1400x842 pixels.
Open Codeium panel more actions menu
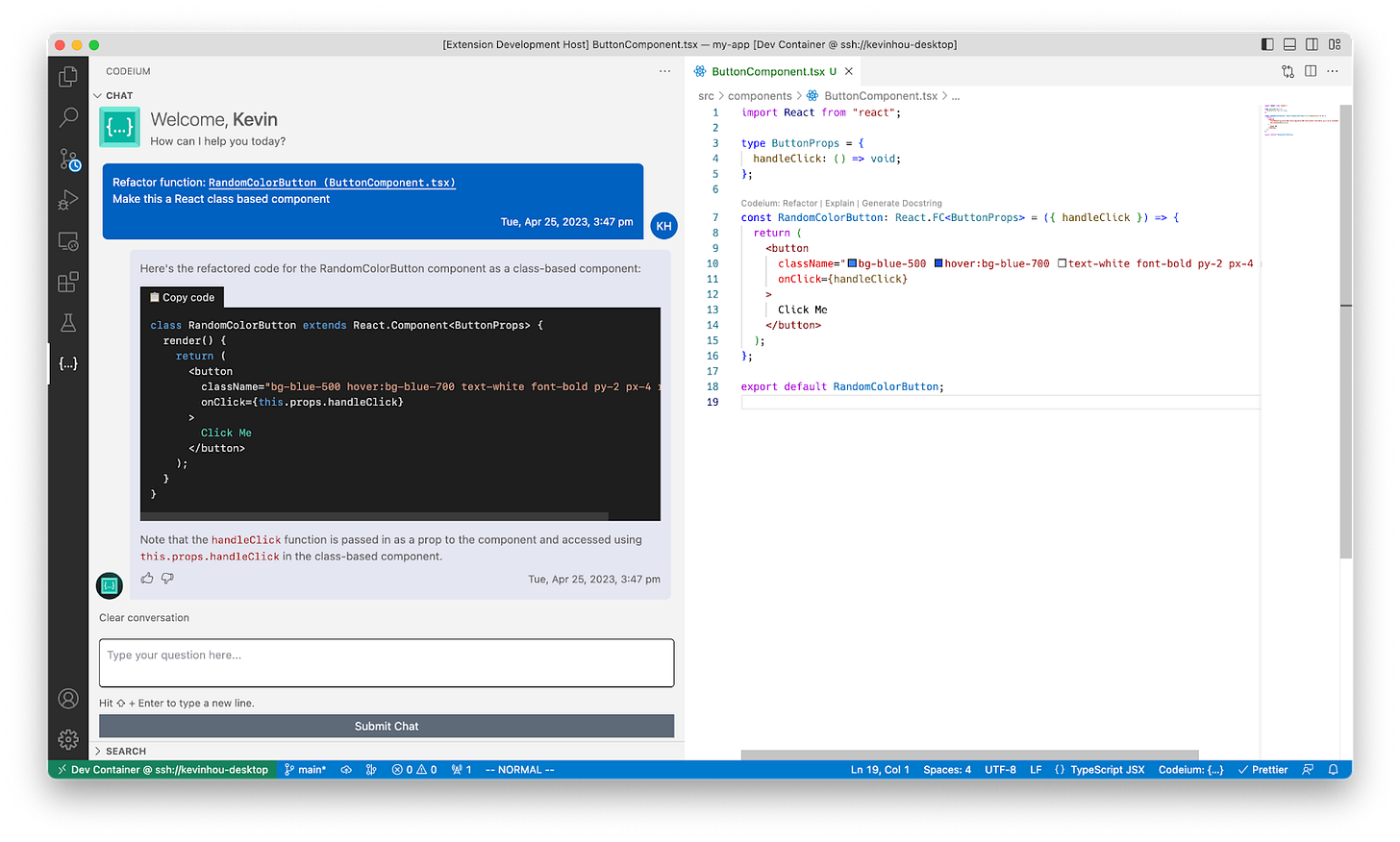(664, 71)
